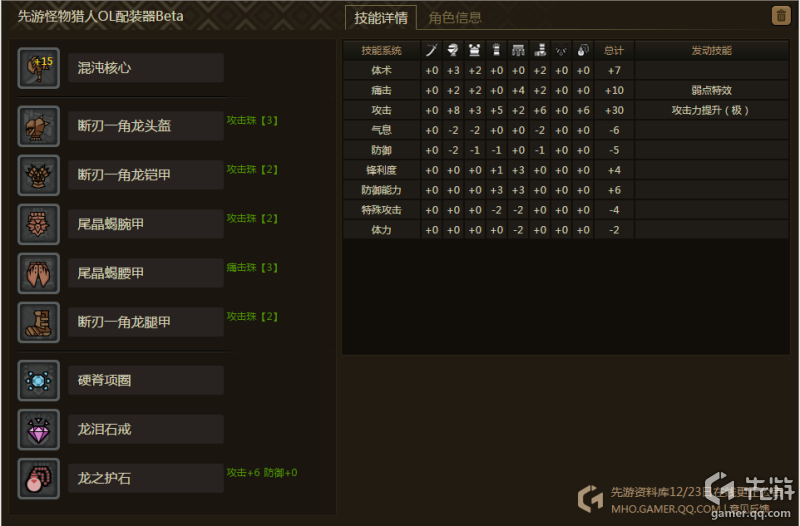Click 攻击珠【3】 next to the helmet
The image size is (800, 526).
[x=252, y=120]
